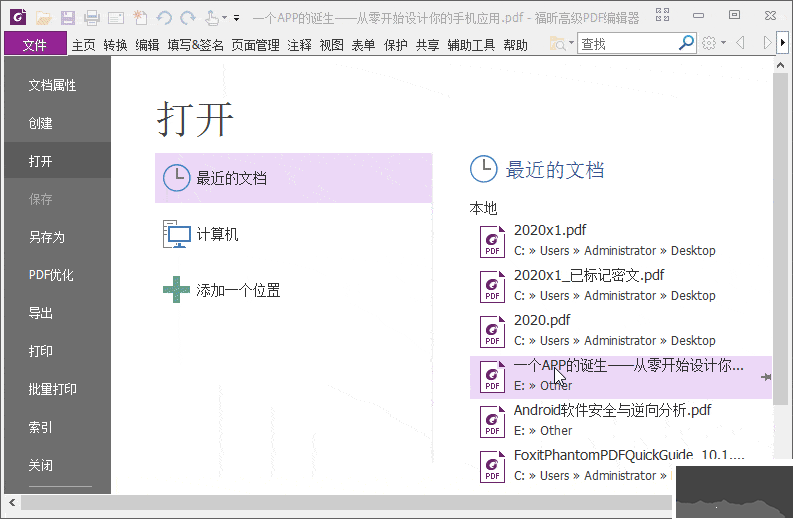The width and height of the screenshot is (793, 519).
Task: Switch to the 保护 tab
Action: [x=395, y=45]
